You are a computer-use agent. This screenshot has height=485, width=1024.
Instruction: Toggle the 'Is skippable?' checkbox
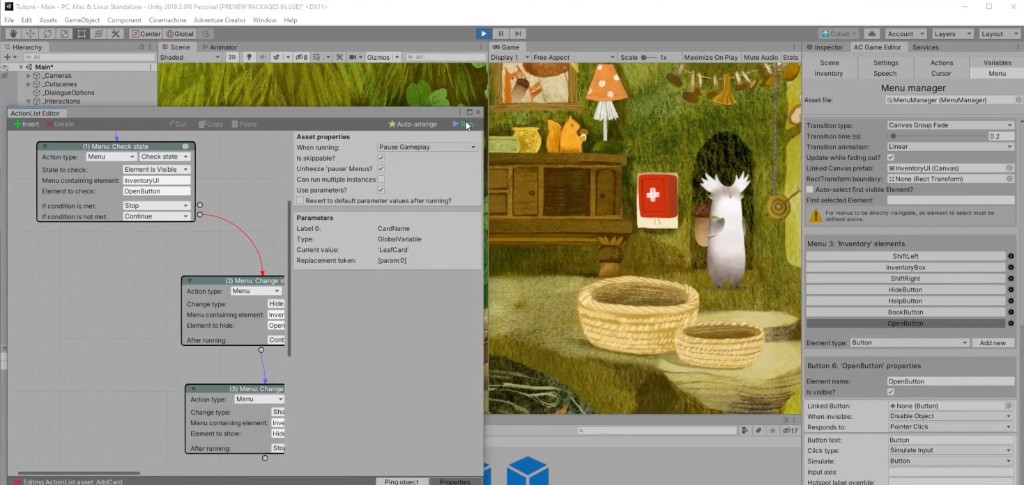(381, 158)
